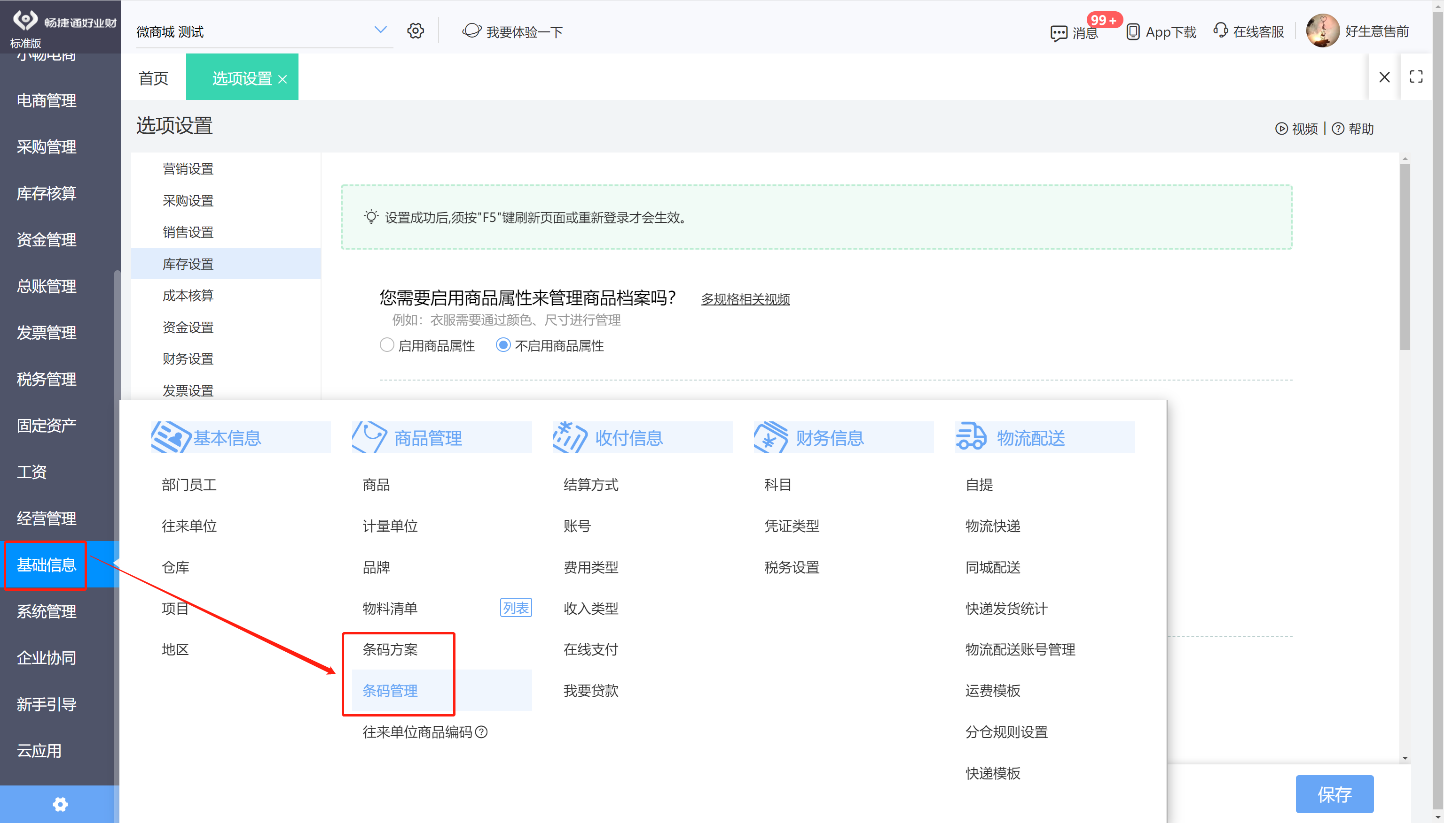Toggle fullscreen with the expand icon
Image resolution: width=1444 pixels, height=823 pixels.
pyautogui.click(x=1416, y=77)
